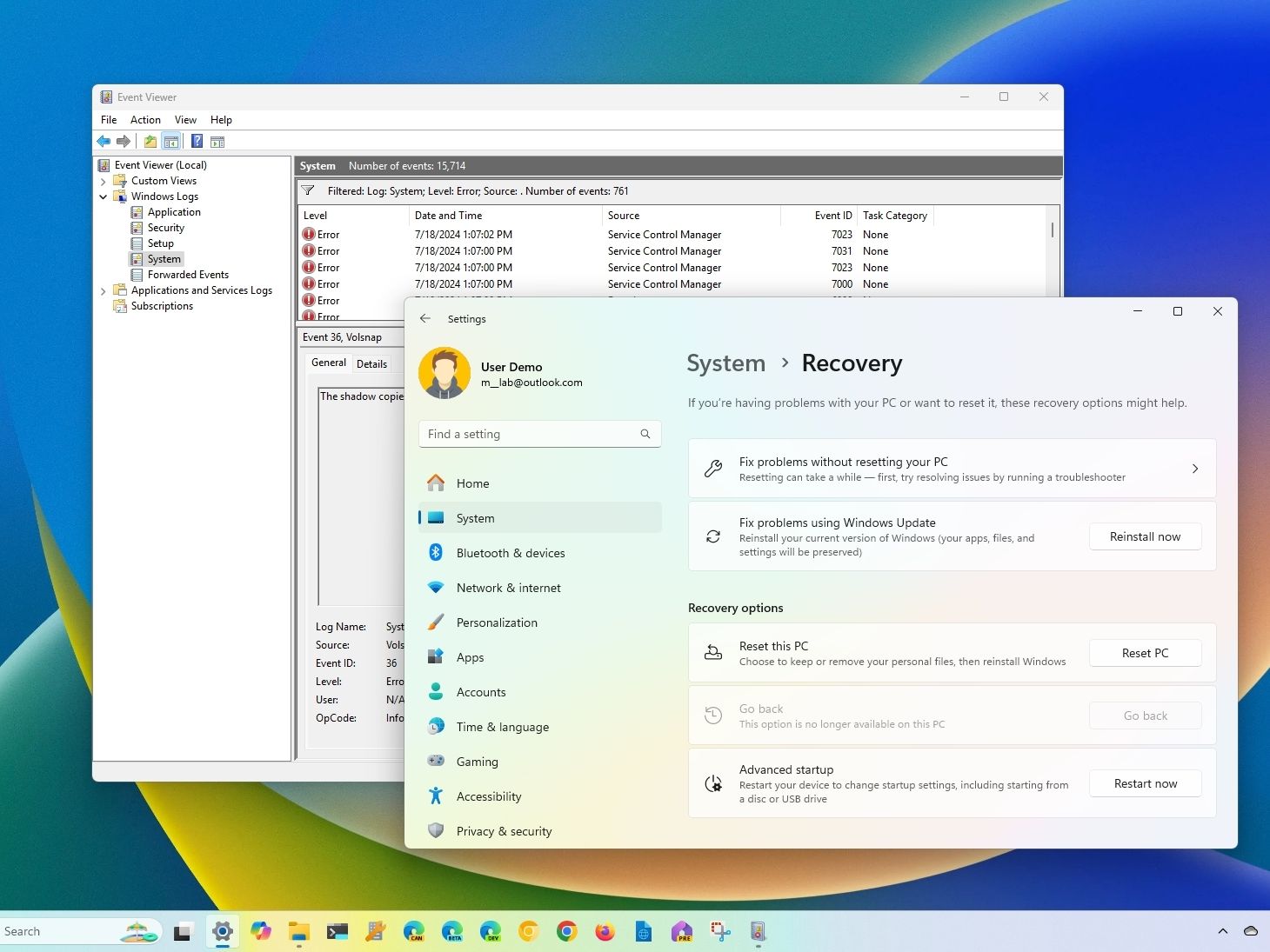Expand Applications and Services Logs node
Viewport: 1270px width, 952px height.
click(x=104, y=291)
